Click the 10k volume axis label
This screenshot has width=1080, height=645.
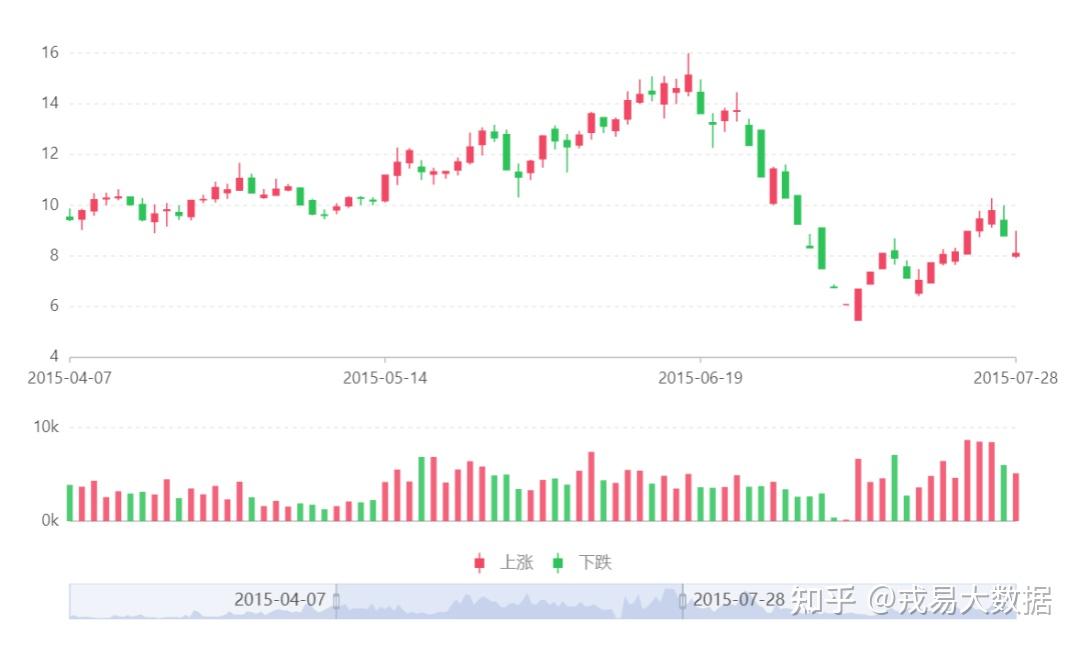tap(46, 428)
